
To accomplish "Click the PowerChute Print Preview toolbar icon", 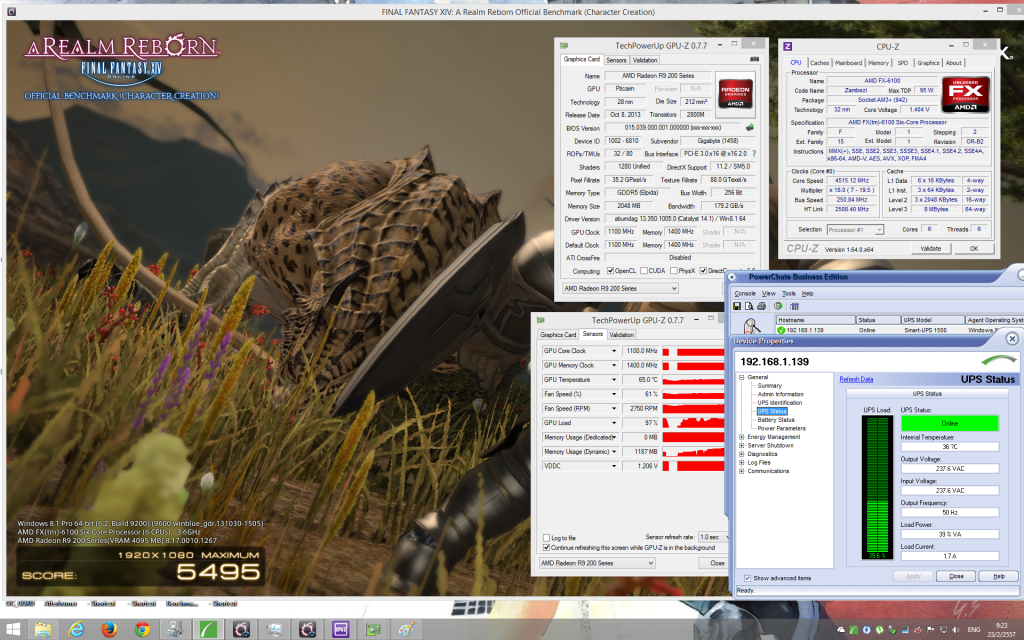I will click(x=749, y=306).
